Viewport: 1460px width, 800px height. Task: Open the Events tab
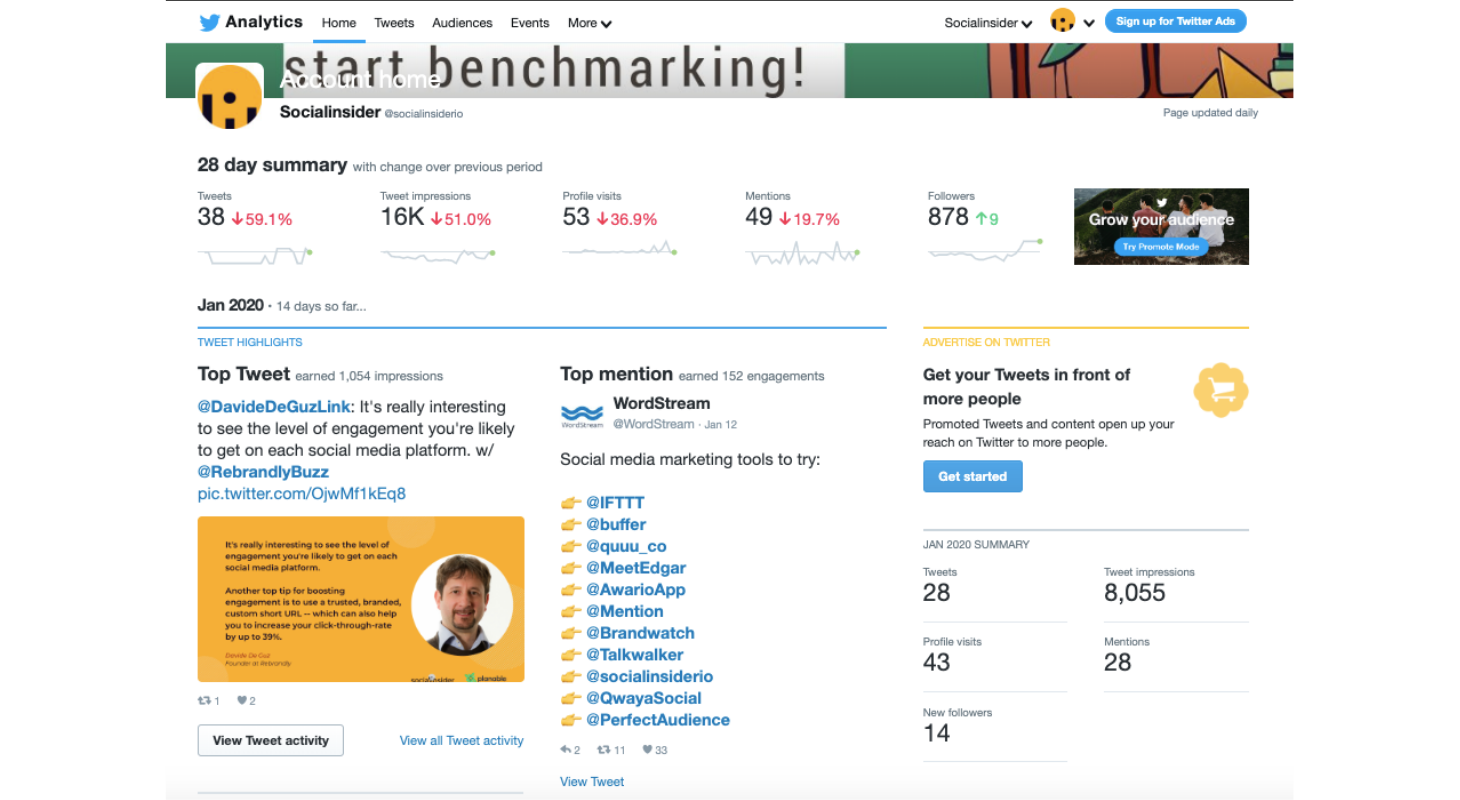[530, 23]
